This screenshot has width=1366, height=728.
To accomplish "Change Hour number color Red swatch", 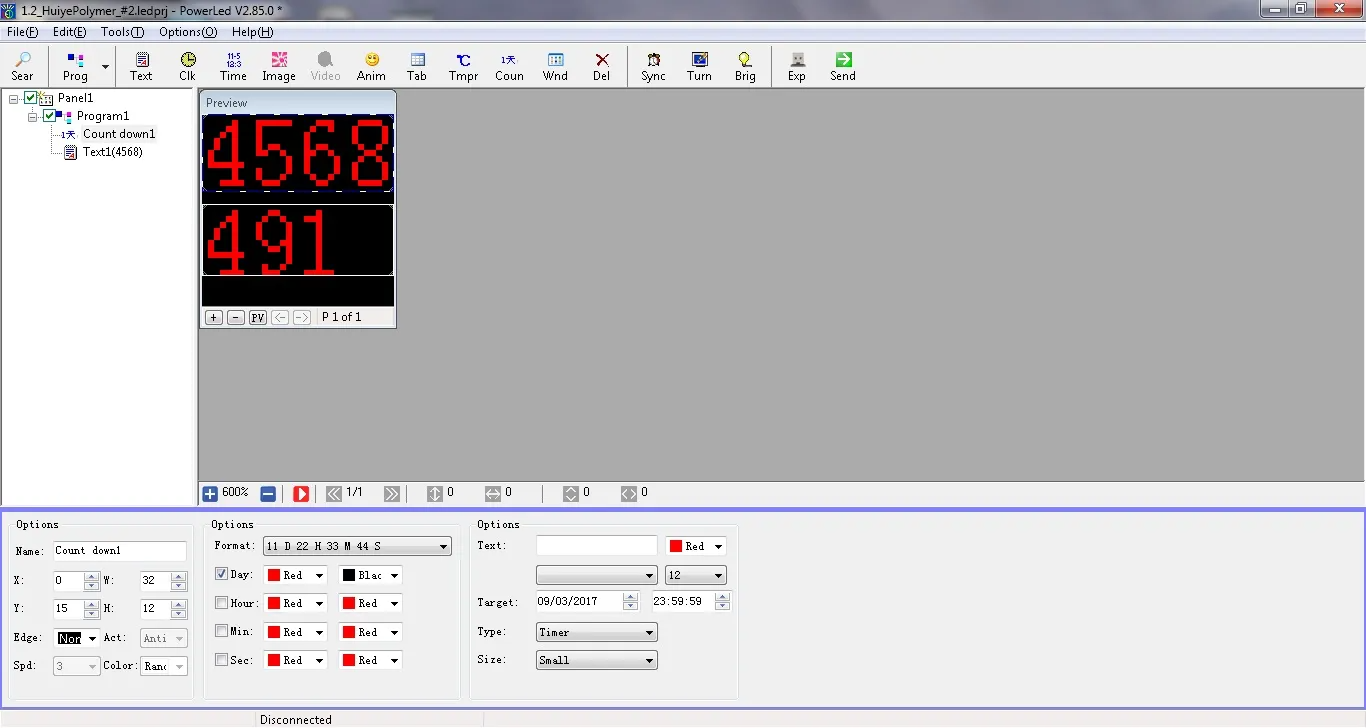I will (x=295, y=603).
